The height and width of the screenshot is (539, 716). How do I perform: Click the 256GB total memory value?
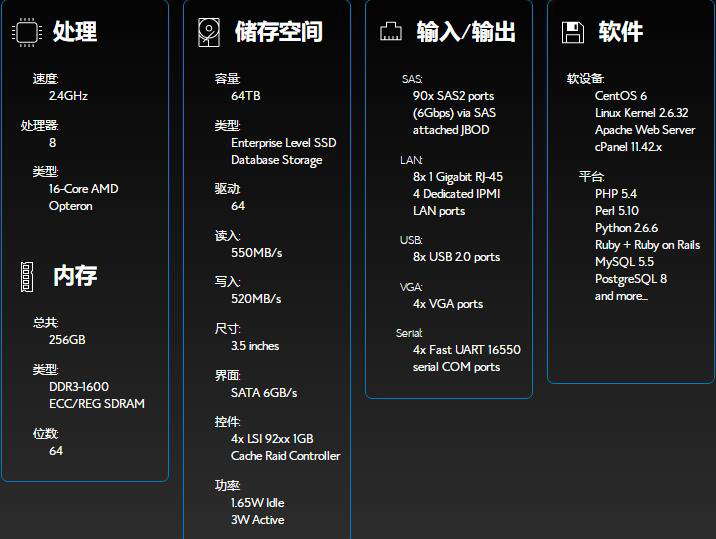click(x=67, y=340)
